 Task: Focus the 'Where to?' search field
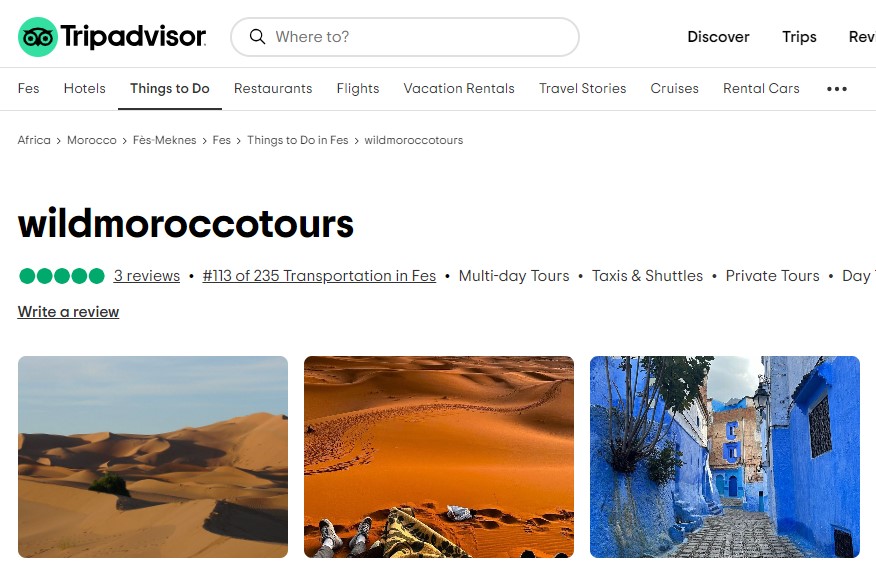coord(404,37)
